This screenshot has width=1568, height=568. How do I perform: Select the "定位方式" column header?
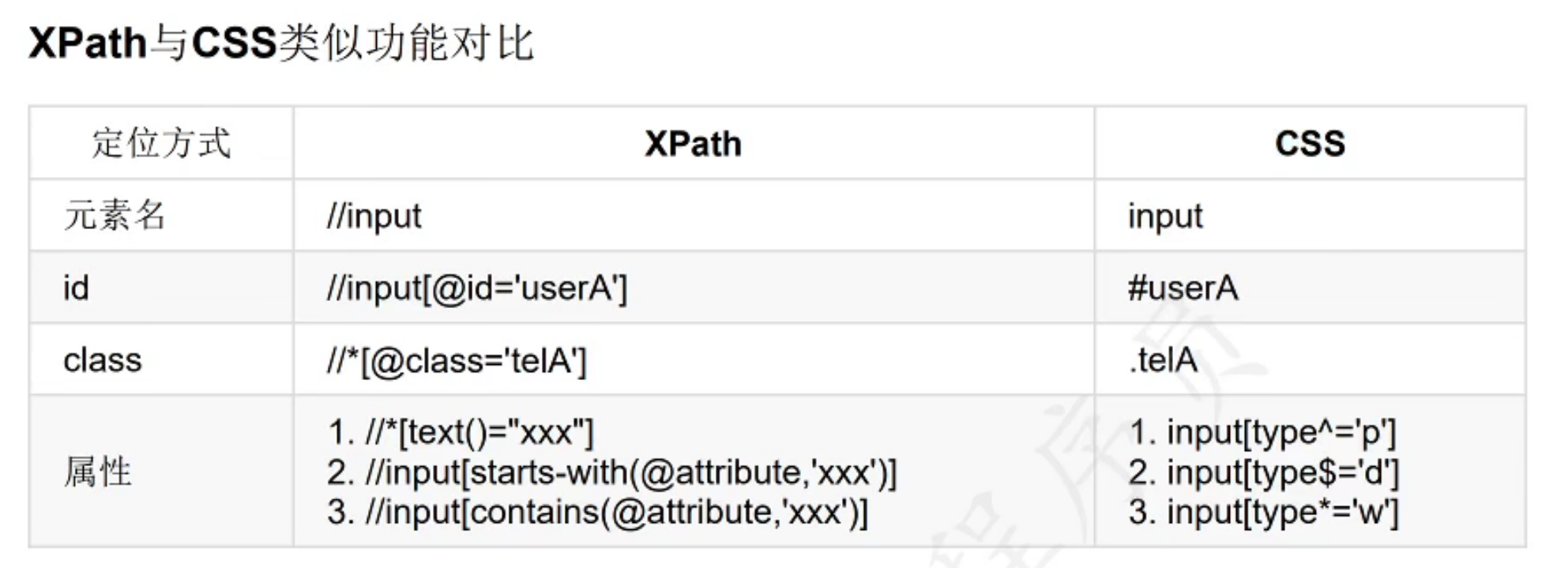[x=161, y=144]
